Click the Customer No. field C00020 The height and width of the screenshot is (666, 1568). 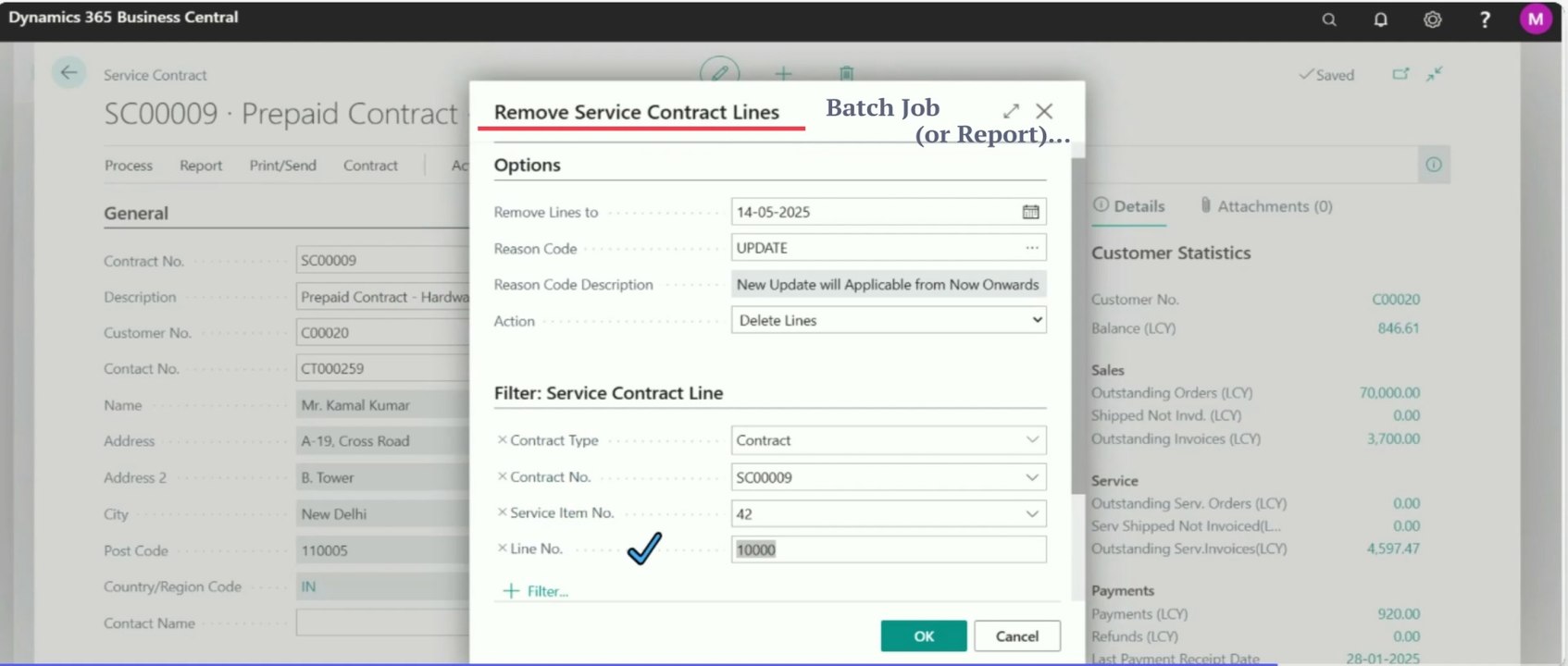[382, 333]
